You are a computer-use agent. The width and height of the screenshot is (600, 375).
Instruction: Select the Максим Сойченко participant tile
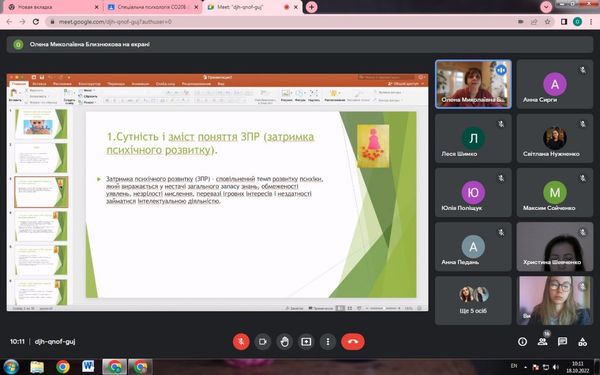pos(555,192)
